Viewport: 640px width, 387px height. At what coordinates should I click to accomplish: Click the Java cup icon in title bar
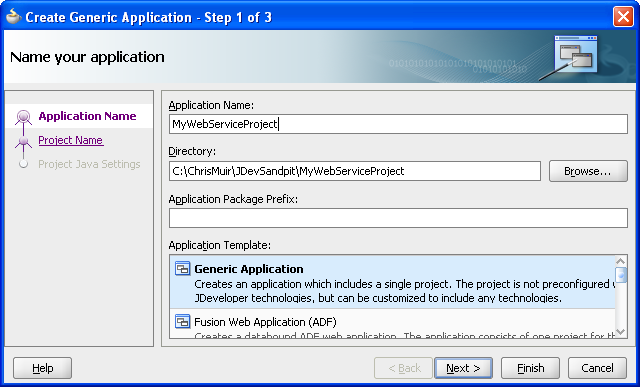13,17
